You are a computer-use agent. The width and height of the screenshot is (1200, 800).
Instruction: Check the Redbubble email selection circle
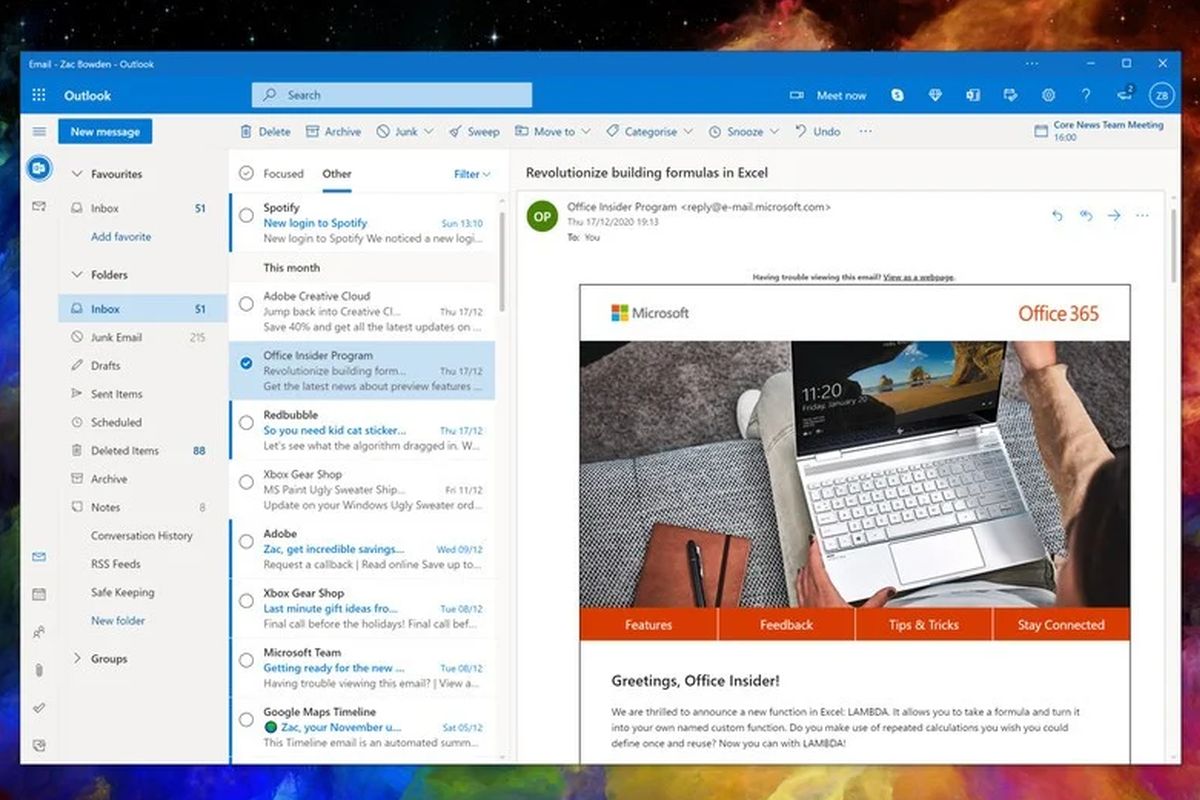245,423
